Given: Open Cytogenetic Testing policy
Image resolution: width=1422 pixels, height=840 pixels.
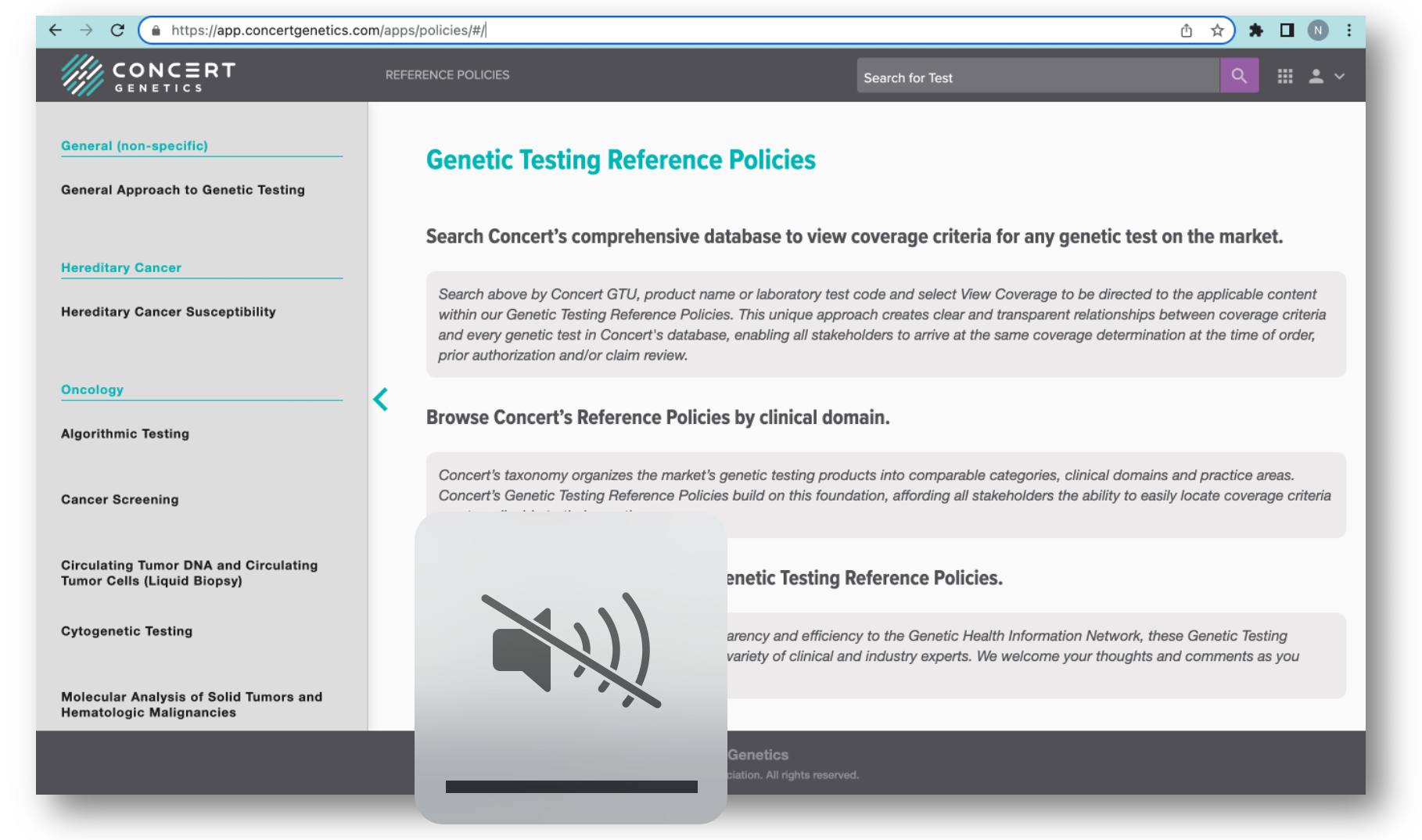Looking at the screenshot, I should 127,631.
